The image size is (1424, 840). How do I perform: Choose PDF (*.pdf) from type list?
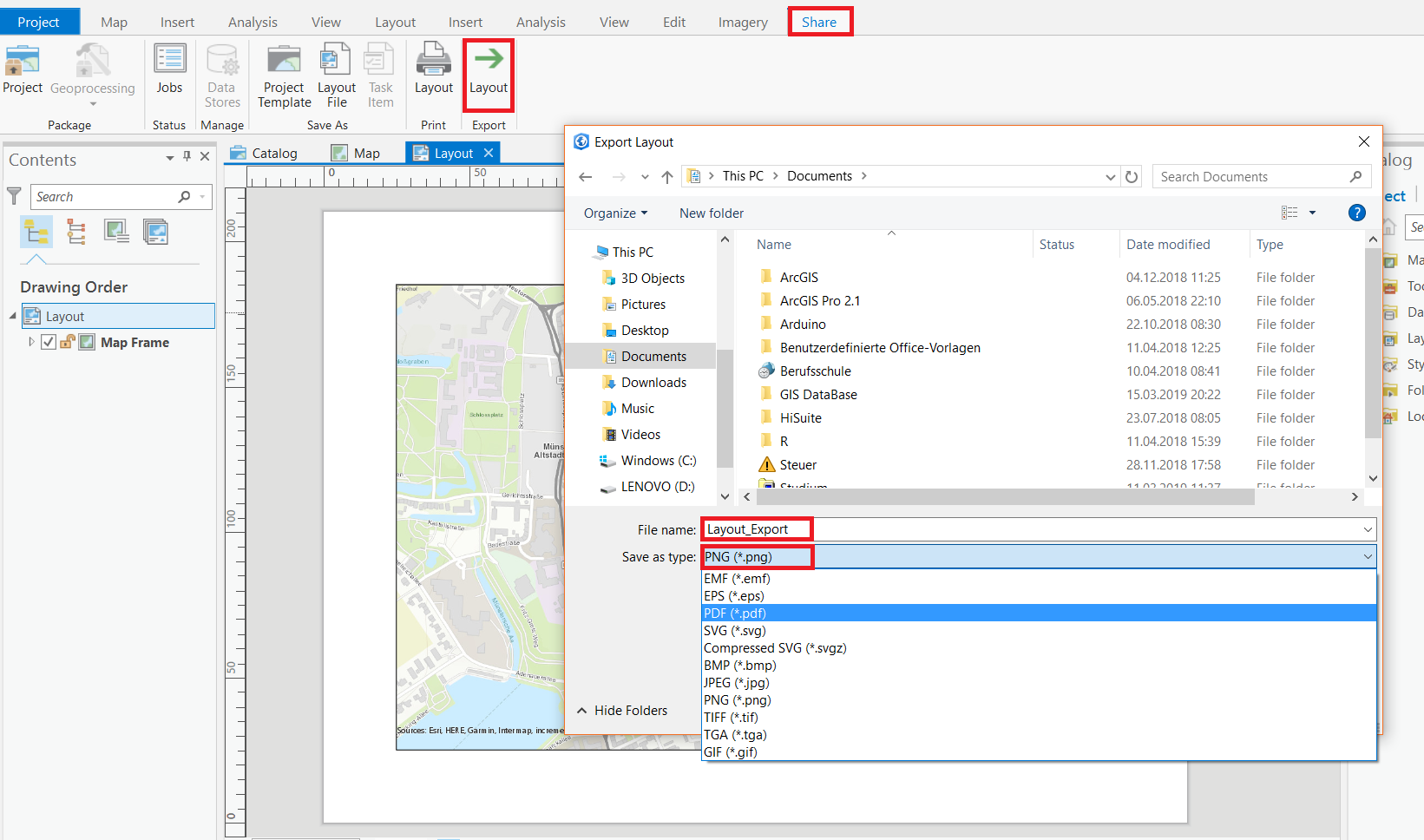click(735, 614)
